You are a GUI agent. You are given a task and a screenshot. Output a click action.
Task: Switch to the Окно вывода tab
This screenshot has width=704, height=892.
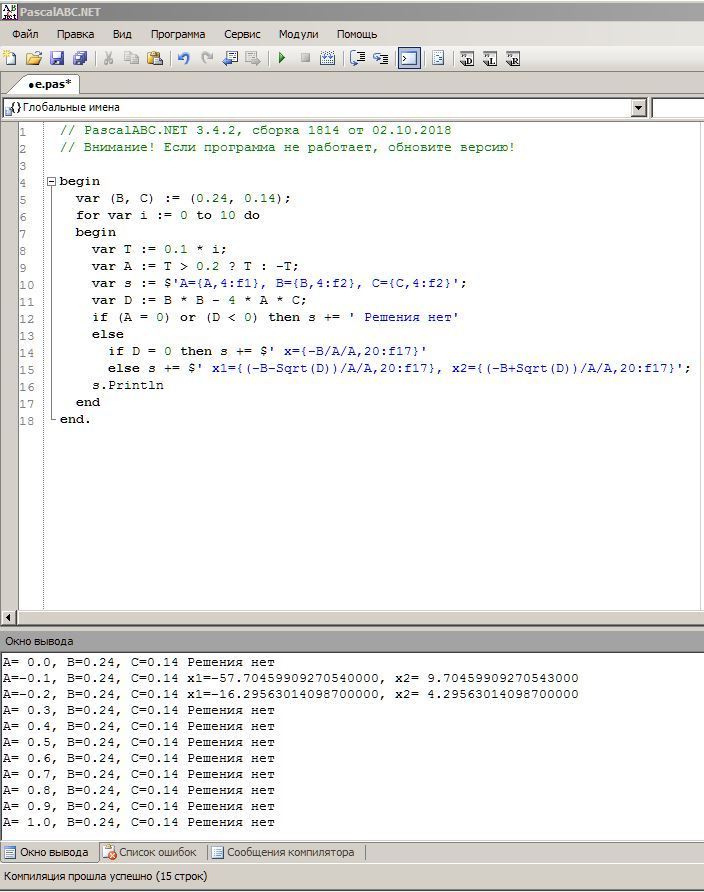pyautogui.click(x=48, y=852)
